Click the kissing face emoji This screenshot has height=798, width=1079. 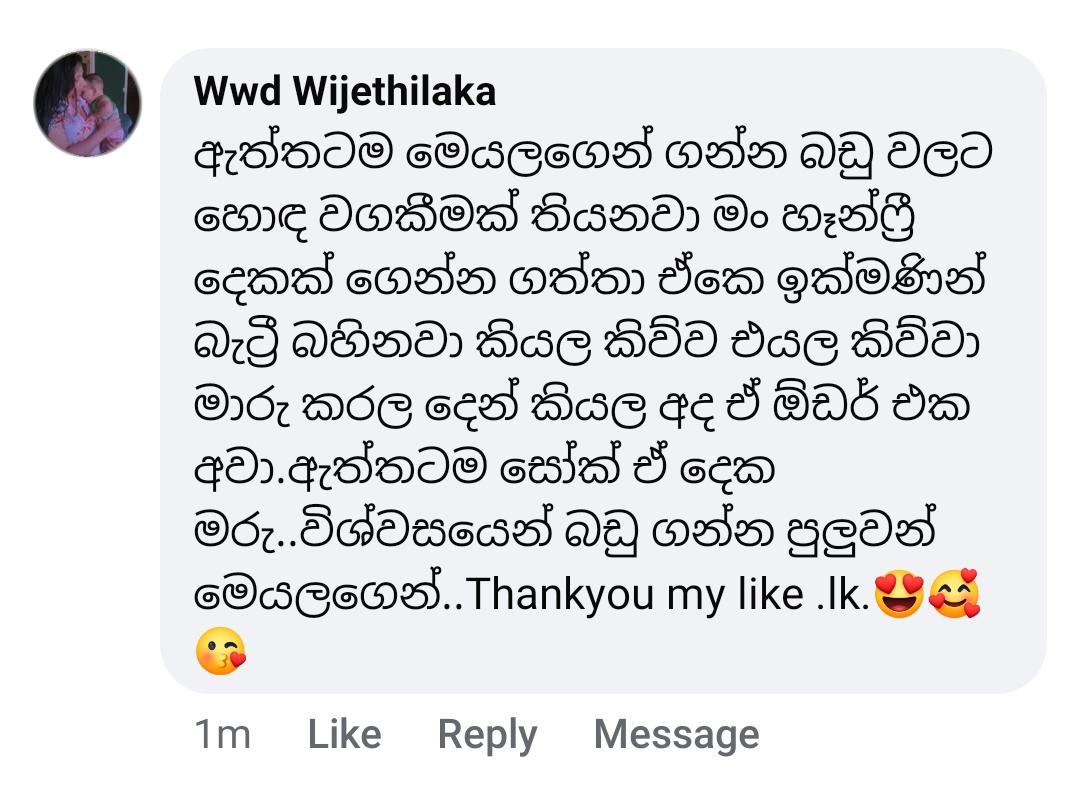[221, 652]
